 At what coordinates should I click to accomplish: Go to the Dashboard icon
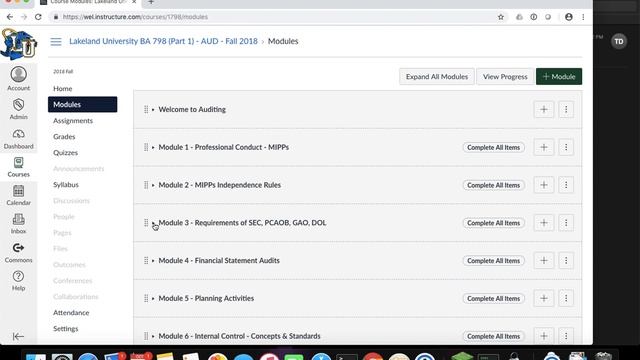[18, 138]
